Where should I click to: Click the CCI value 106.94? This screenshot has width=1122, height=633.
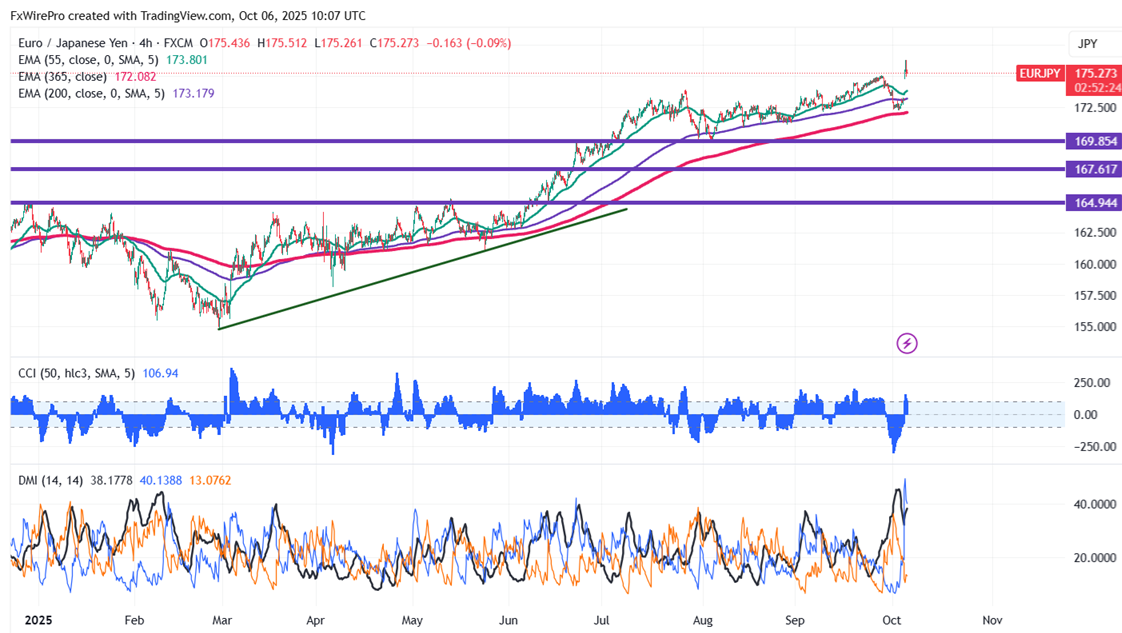coord(160,373)
